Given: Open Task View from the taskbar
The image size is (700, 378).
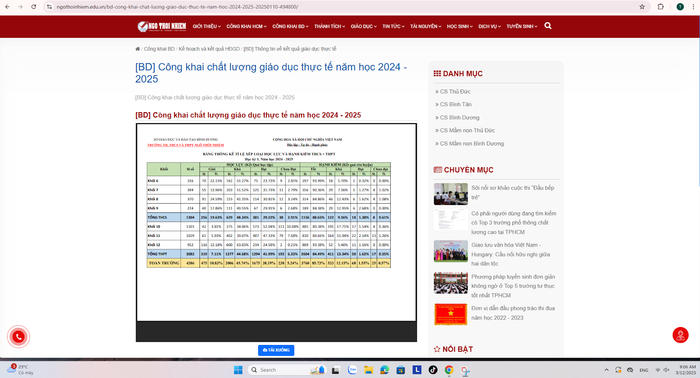Looking at the screenshot, I should point(336,370).
